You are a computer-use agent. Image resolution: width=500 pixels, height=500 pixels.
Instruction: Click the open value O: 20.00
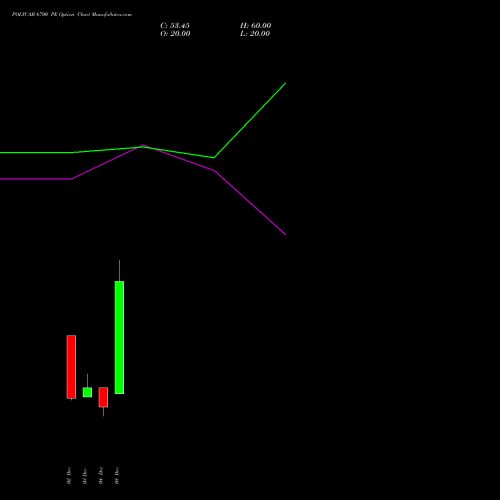pos(175,34)
